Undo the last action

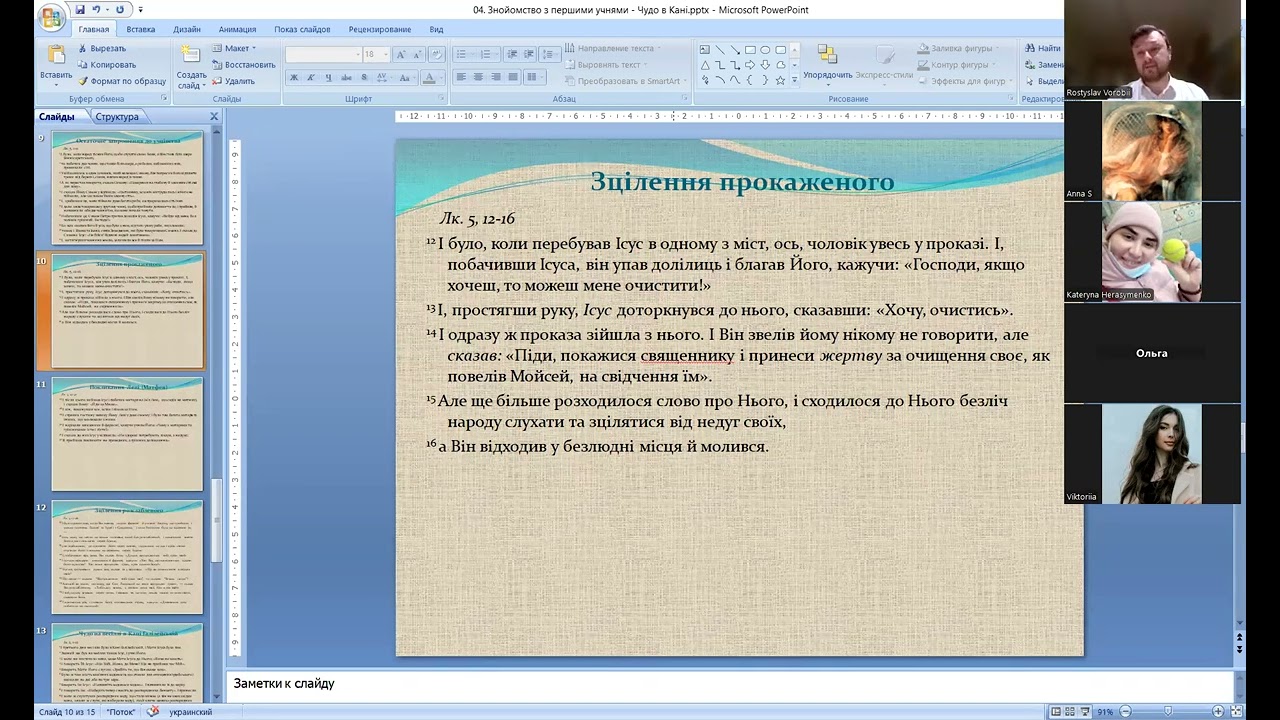click(x=97, y=10)
